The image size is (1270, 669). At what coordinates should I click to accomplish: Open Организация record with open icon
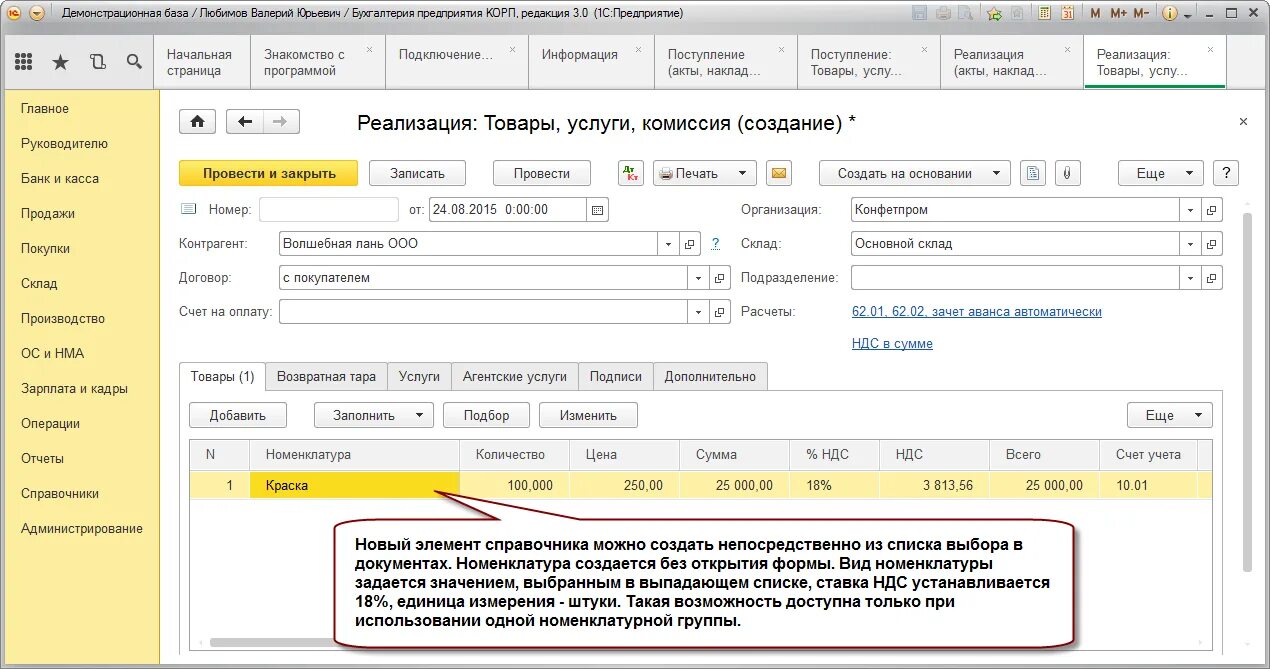point(1212,210)
